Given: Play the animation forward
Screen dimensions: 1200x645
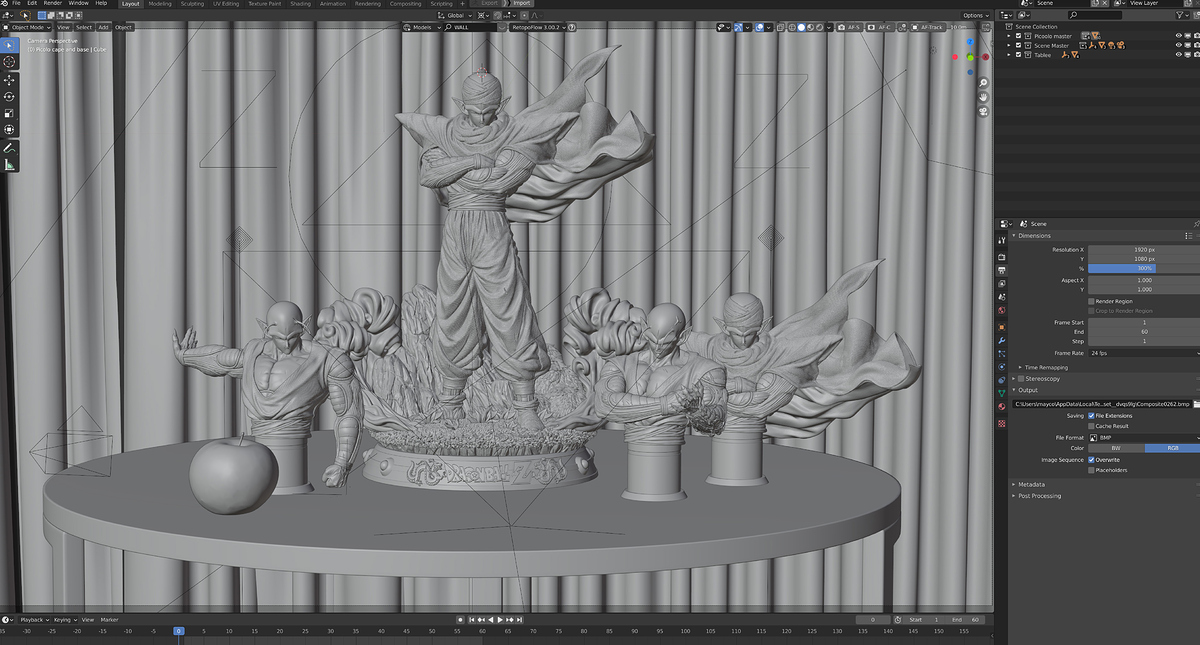Looking at the screenshot, I should (x=499, y=620).
